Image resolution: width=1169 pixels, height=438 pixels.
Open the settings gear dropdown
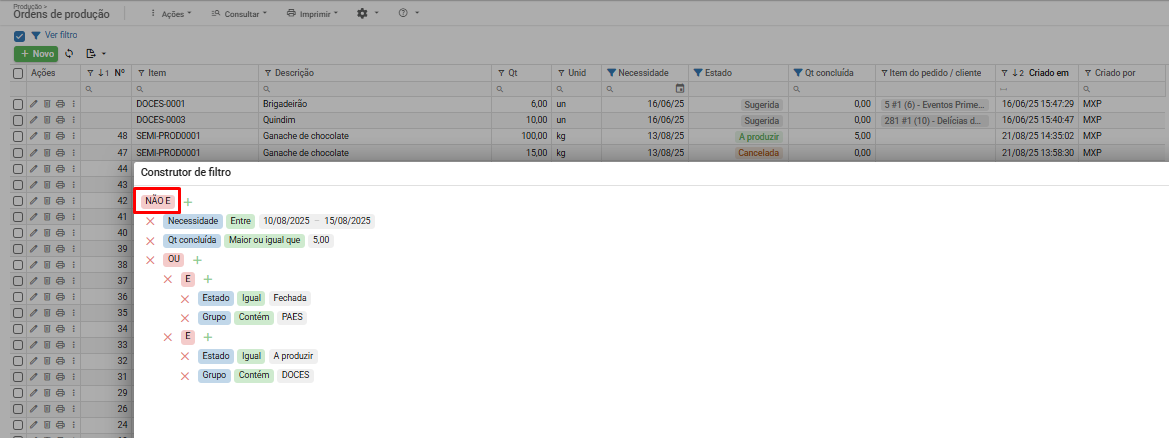pos(368,13)
